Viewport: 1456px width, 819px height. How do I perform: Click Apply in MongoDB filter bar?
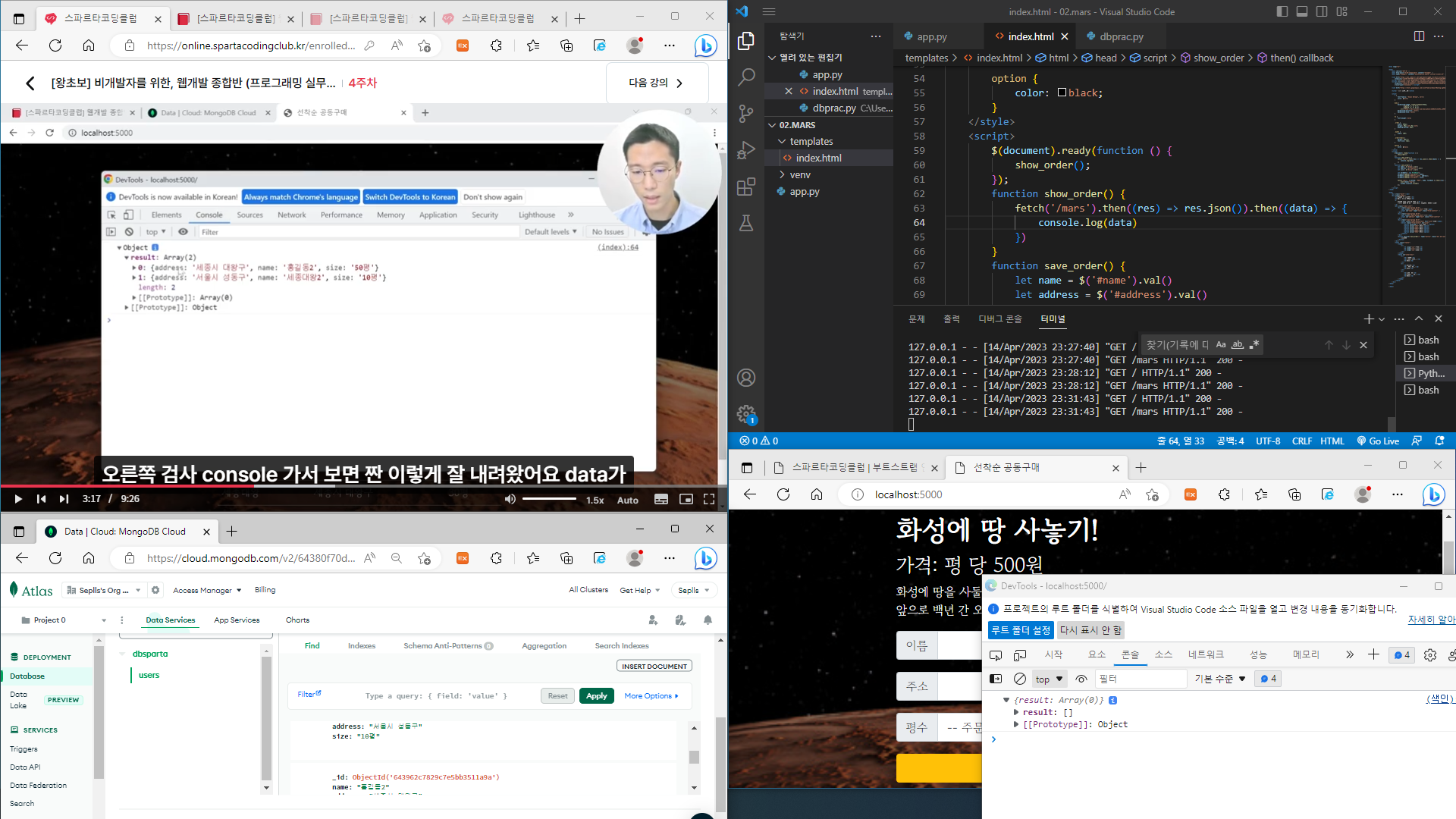(597, 696)
